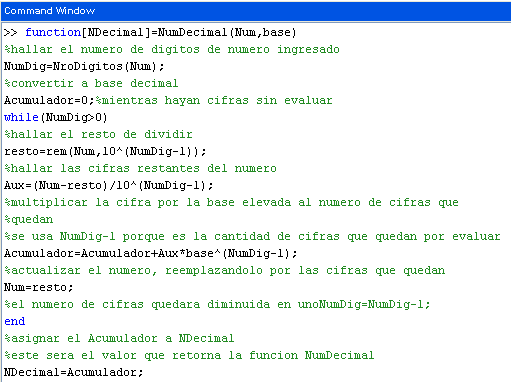Click the comment '%quedan'
The width and height of the screenshot is (511, 382).
click(29, 219)
